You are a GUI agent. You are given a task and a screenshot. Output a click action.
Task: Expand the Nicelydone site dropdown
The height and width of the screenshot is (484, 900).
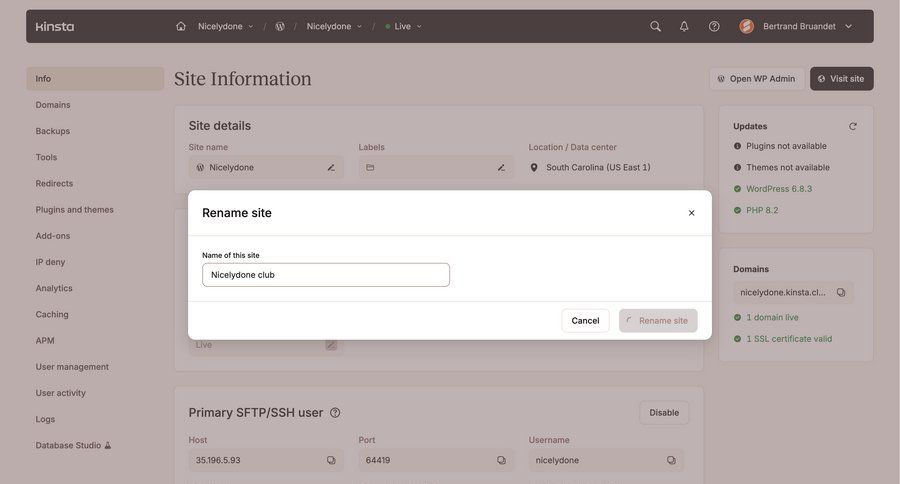334,26
